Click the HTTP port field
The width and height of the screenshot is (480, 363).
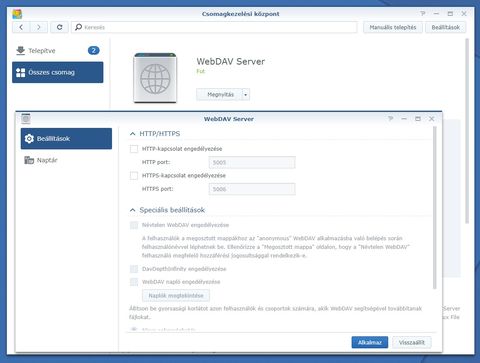252,162
